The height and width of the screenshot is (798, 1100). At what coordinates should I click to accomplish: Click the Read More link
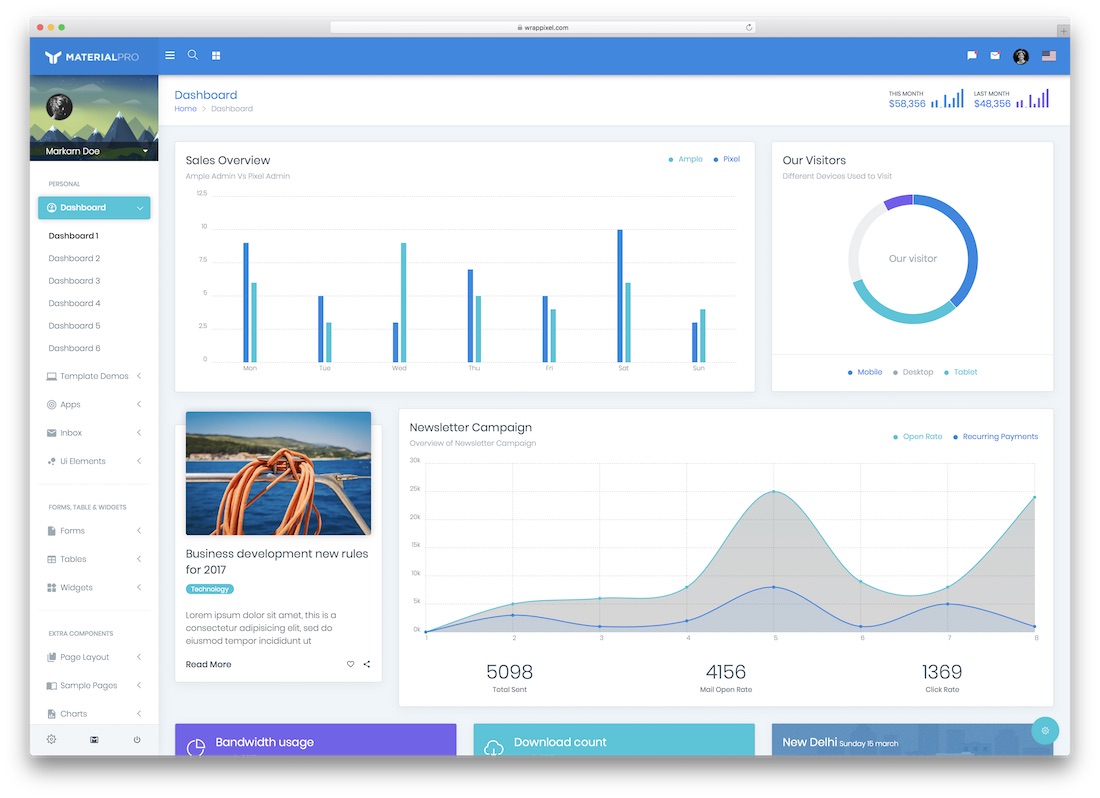point(208,664)
